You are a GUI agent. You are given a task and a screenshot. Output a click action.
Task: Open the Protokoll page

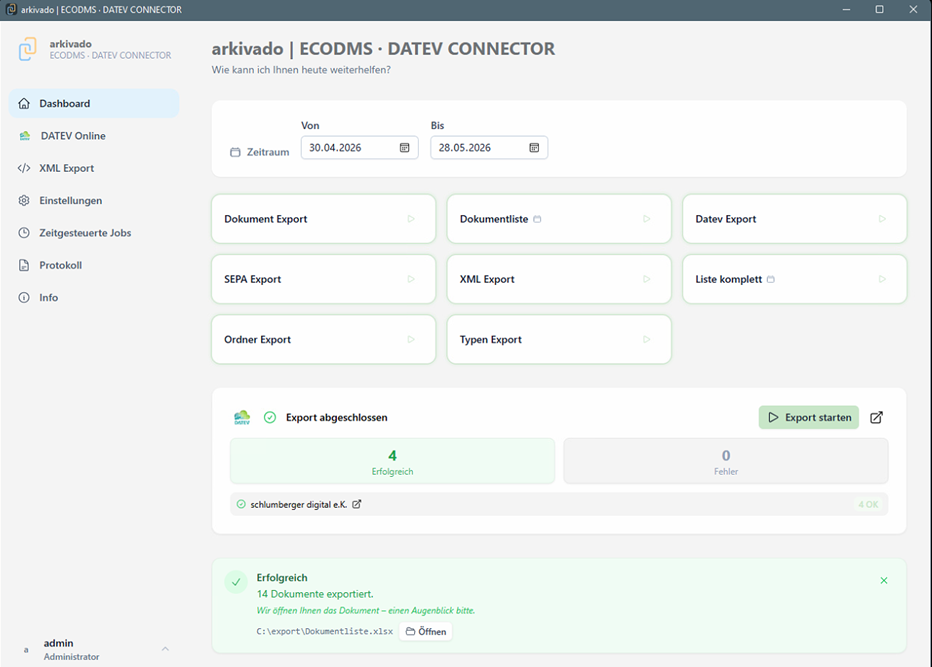(x=94, y=265)
